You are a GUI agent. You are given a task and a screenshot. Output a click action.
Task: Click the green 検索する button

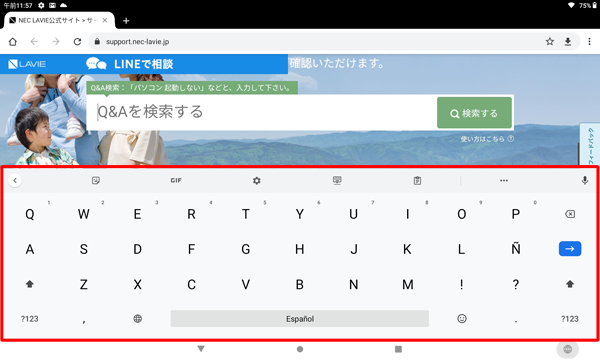474,113
